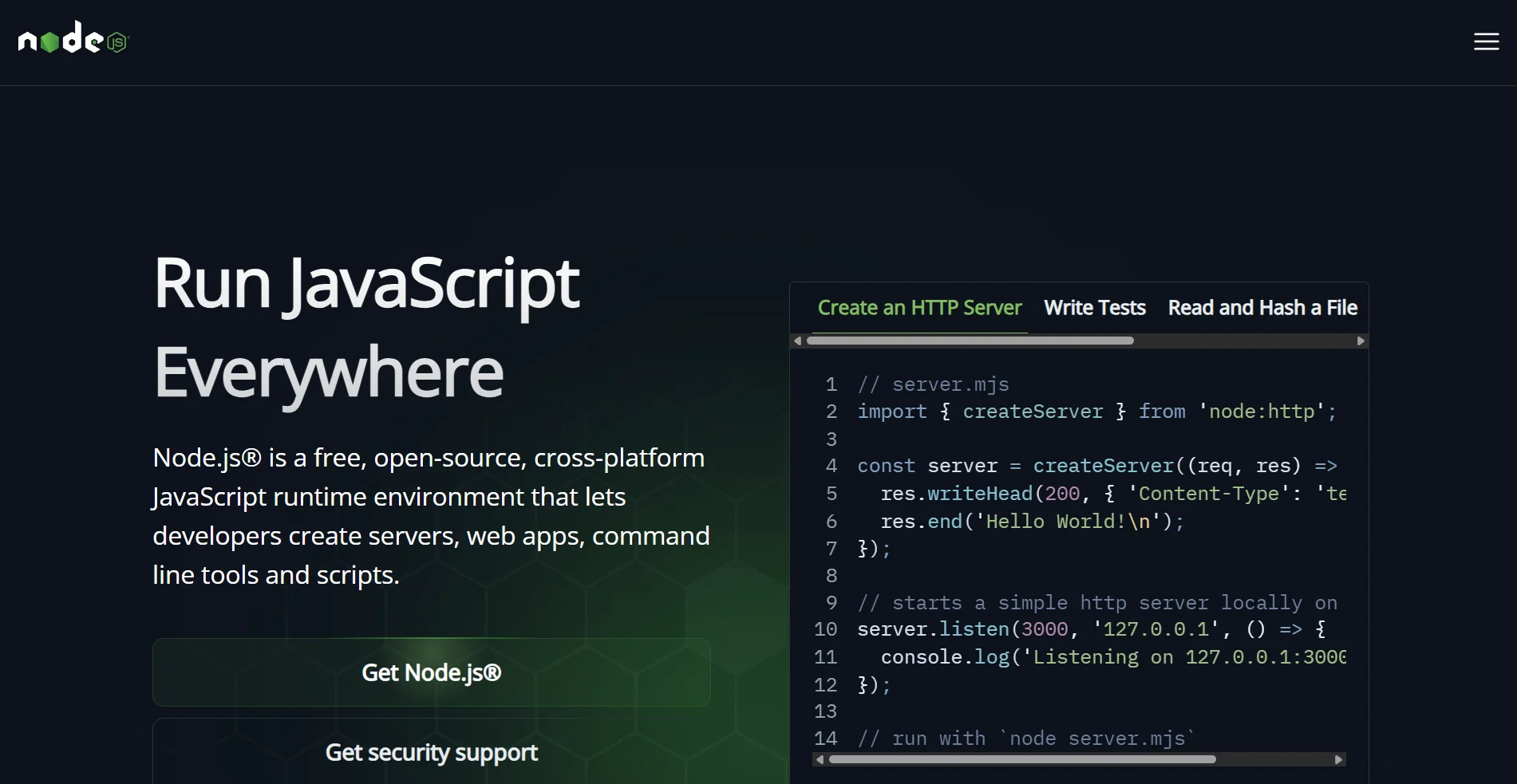Click the Get Node.js® button
The width and height of the screenshot is (1517, 784).
click(x=432, y=672)
